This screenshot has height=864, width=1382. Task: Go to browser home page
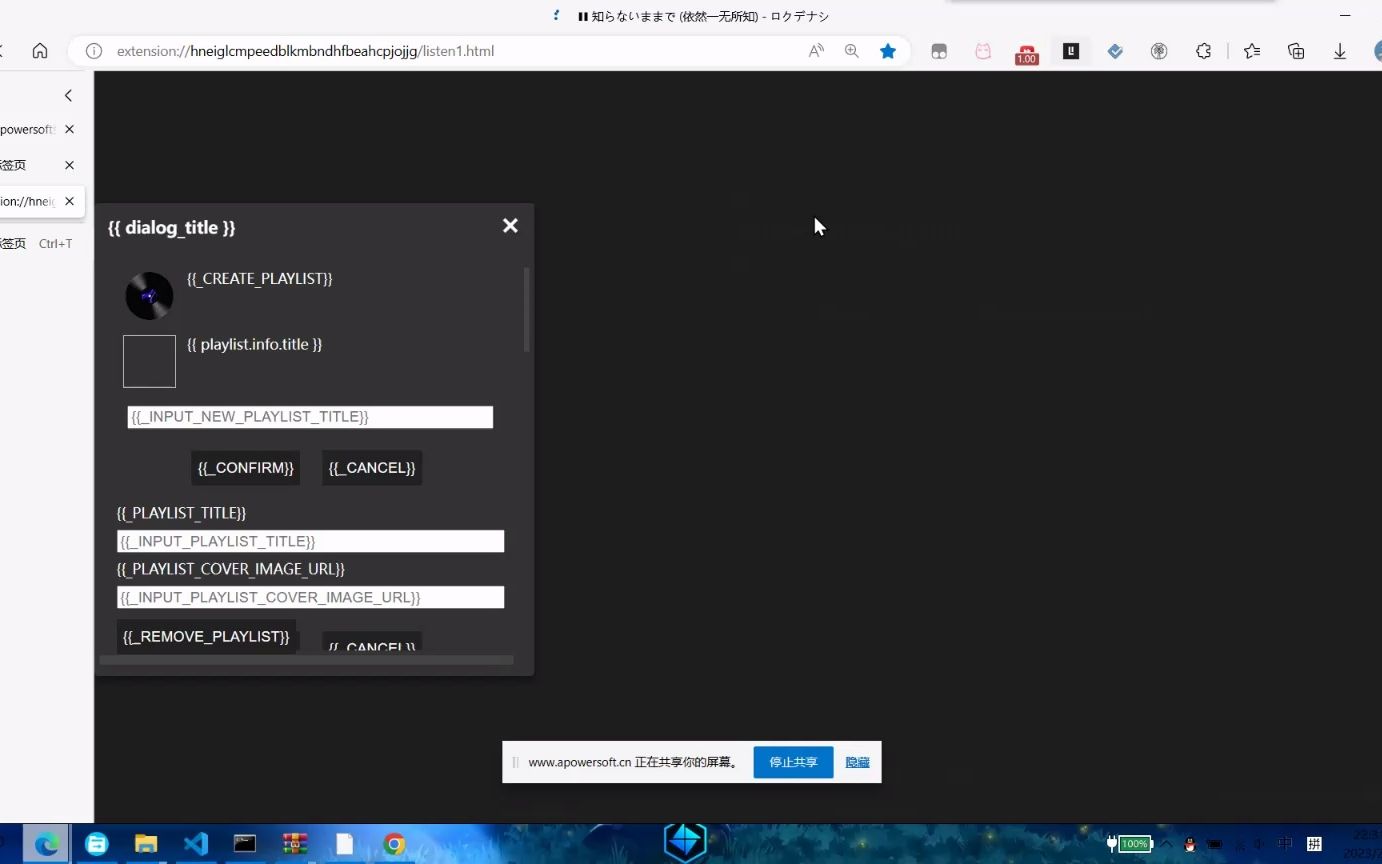pos(40,51)
